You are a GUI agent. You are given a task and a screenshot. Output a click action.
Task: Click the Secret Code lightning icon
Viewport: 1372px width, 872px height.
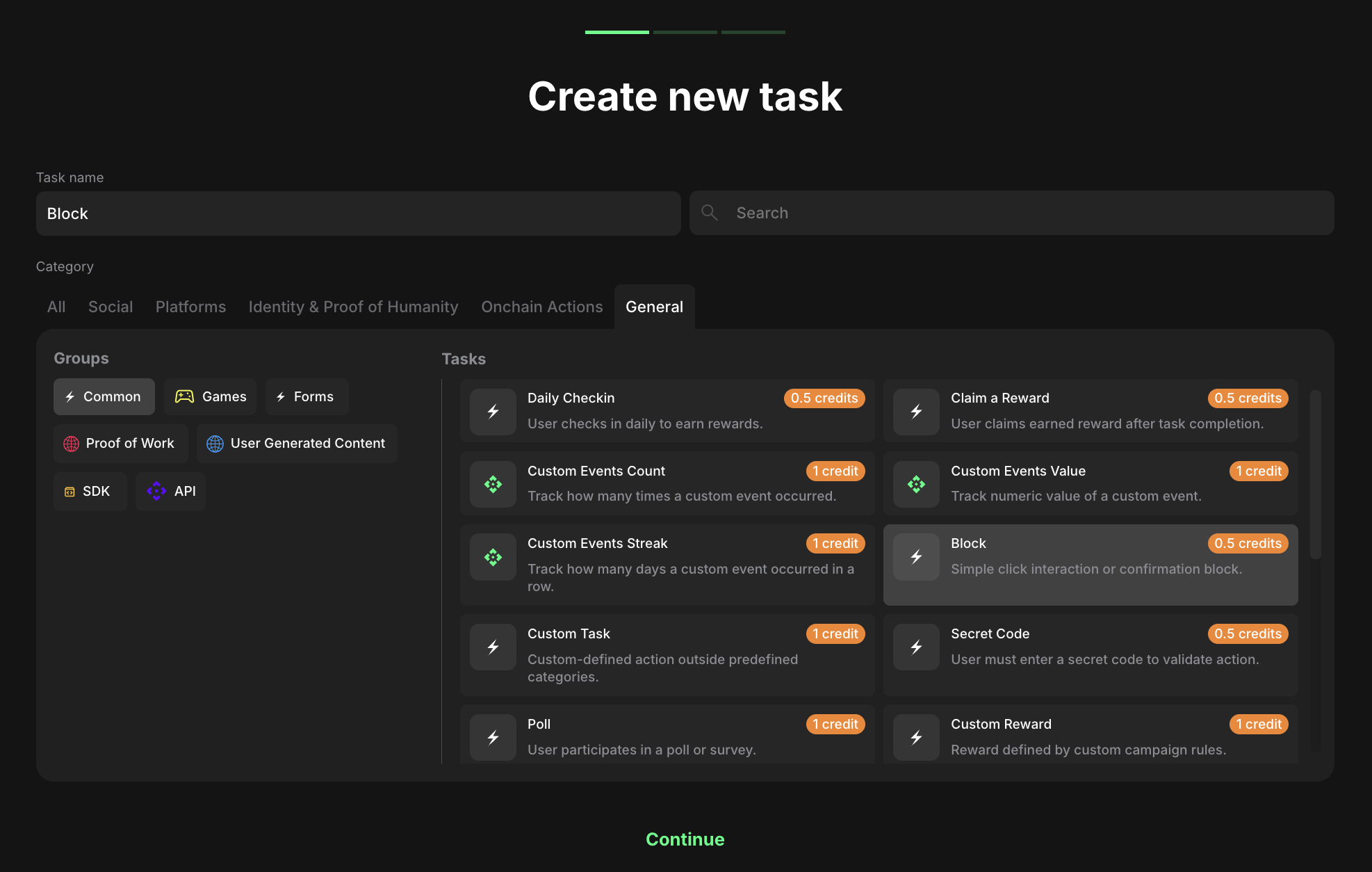click(916, 647)
